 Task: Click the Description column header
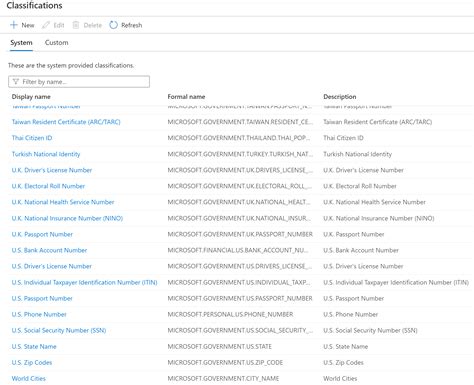pos(340,97)
